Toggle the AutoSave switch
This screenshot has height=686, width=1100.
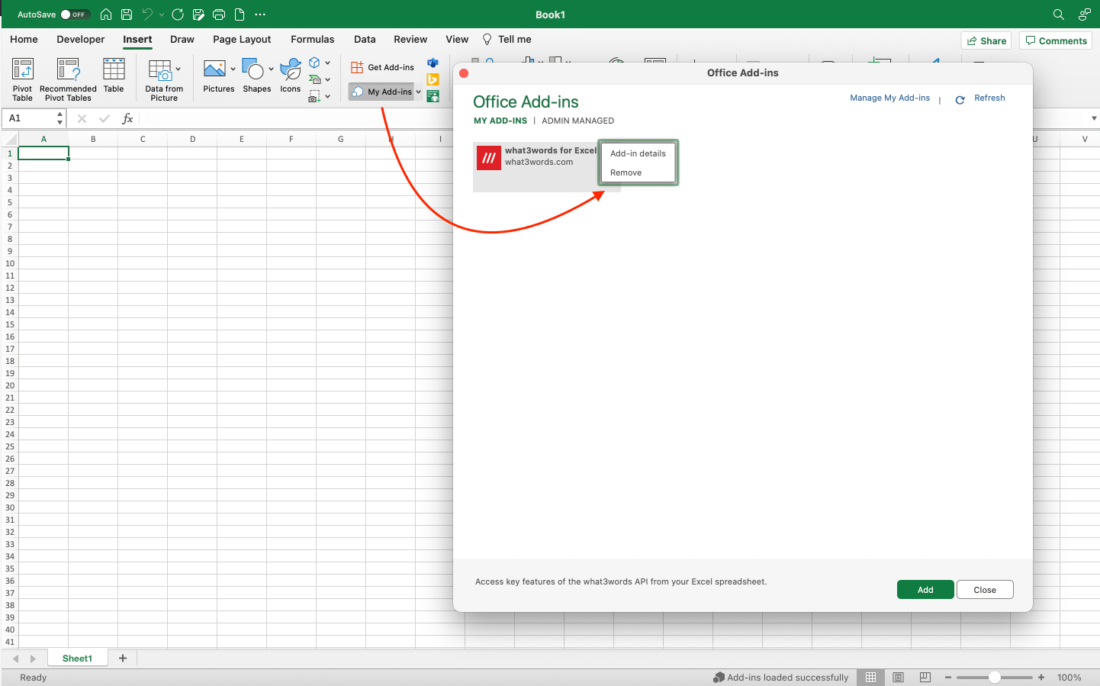pyautogui.click(x=74, y=14)
